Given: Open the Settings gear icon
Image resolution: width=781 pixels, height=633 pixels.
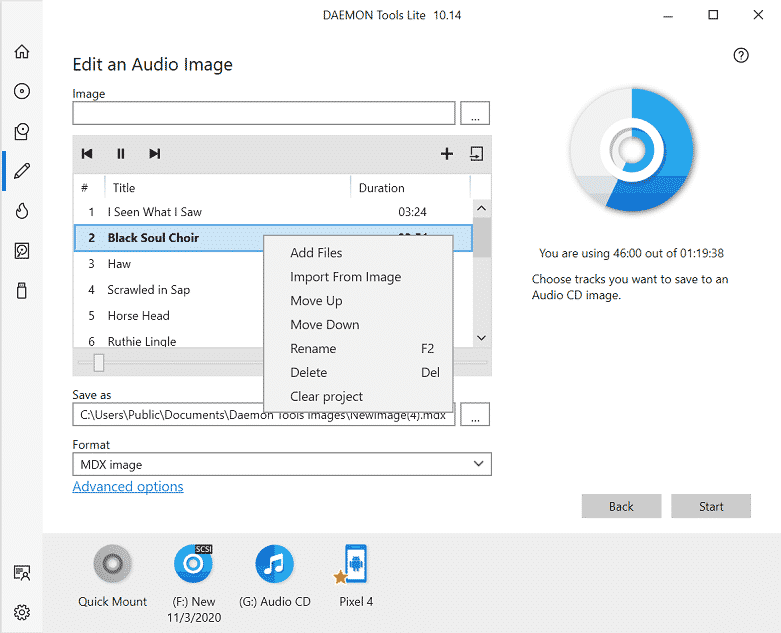Looking at the screenshot, I should coord(22,612).
